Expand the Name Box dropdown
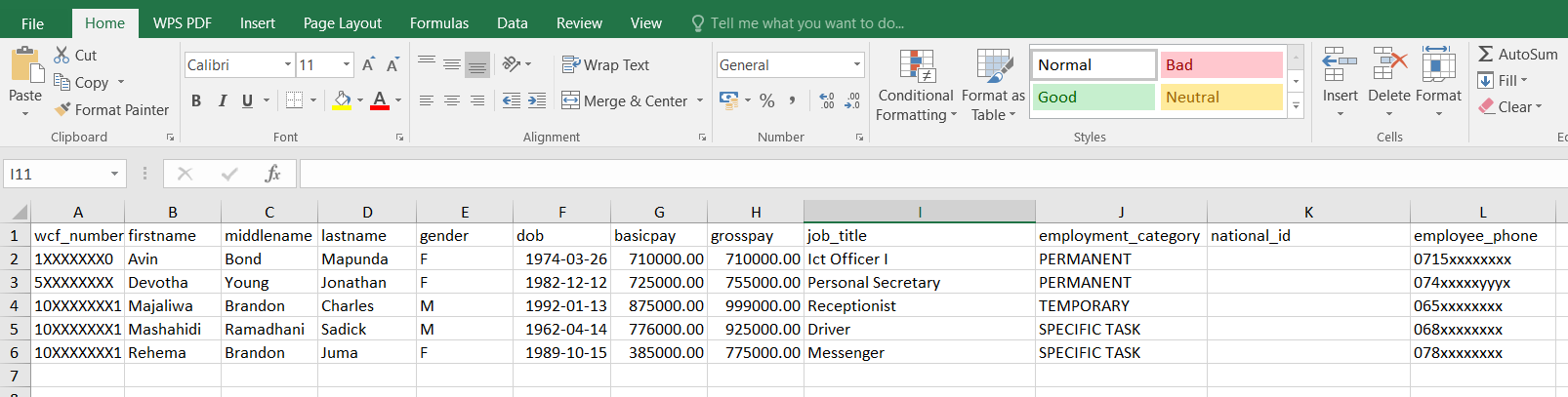This screenshot has height=397, width=1568. [x=114, y=174]
